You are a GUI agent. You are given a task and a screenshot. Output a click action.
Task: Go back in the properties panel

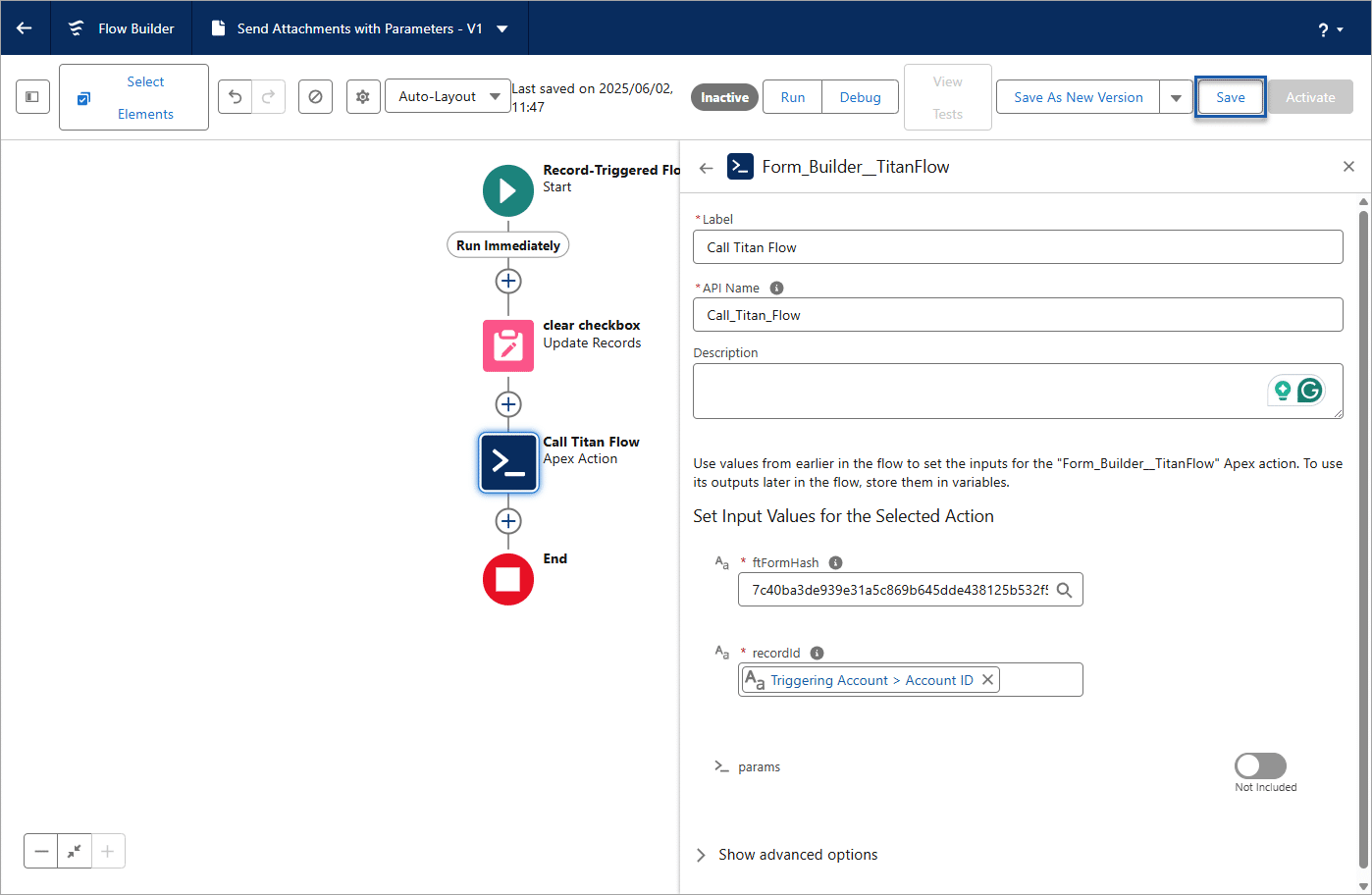coord(706,168)
